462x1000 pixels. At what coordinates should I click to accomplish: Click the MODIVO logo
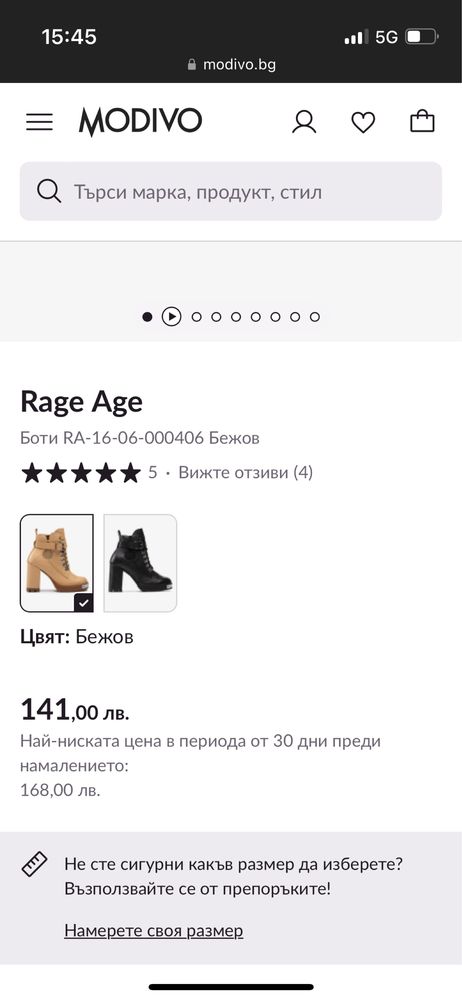coord(140,121)
